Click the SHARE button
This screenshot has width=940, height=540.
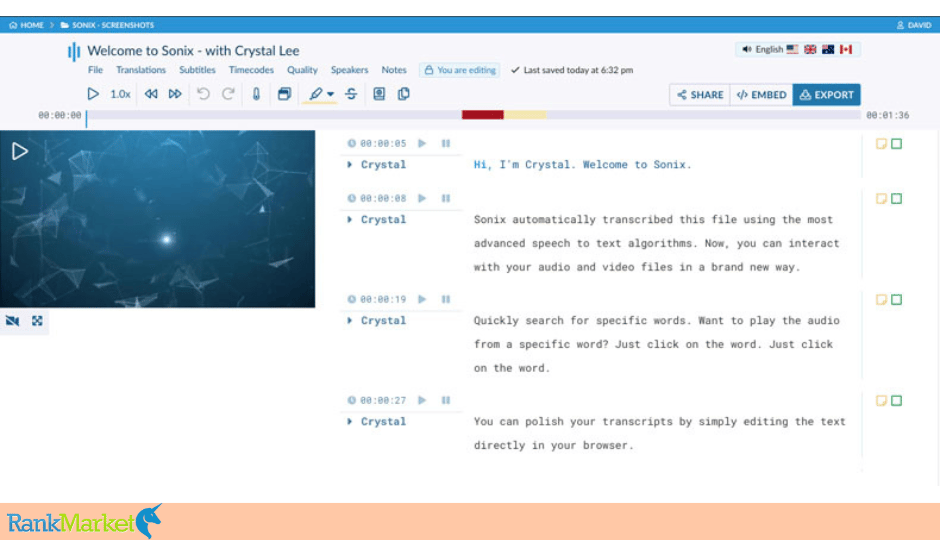click(x=700, y=95)
